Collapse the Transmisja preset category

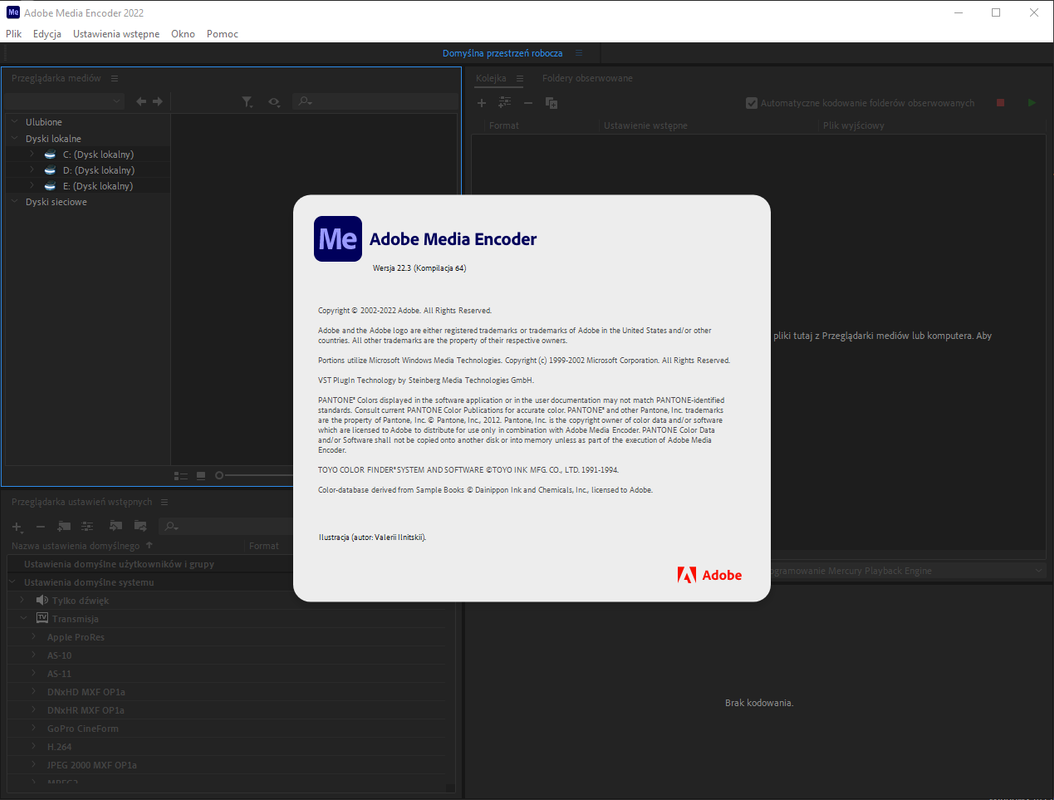click(24, 618)
